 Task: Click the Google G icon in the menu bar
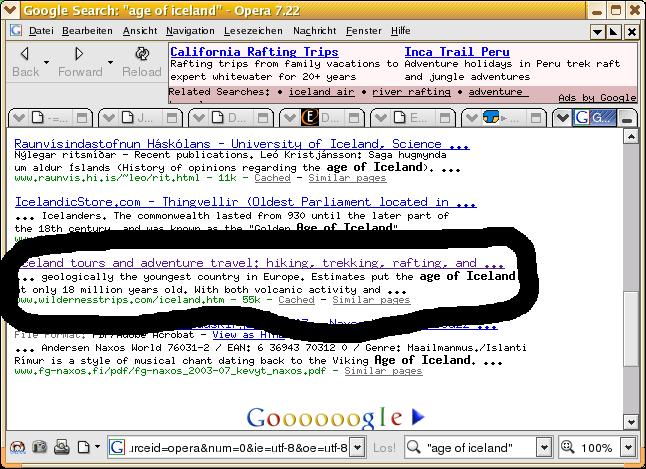click(x=16, y=30)
